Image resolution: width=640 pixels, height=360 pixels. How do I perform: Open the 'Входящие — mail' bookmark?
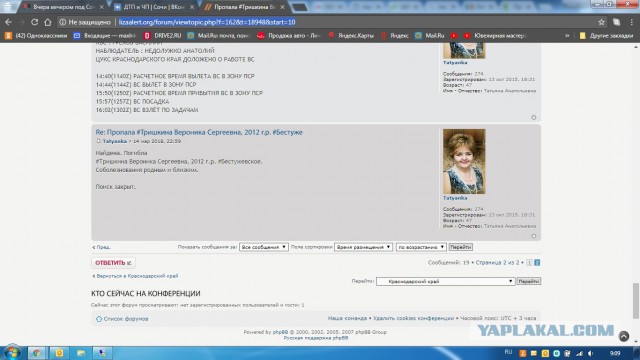click(105, 36)
